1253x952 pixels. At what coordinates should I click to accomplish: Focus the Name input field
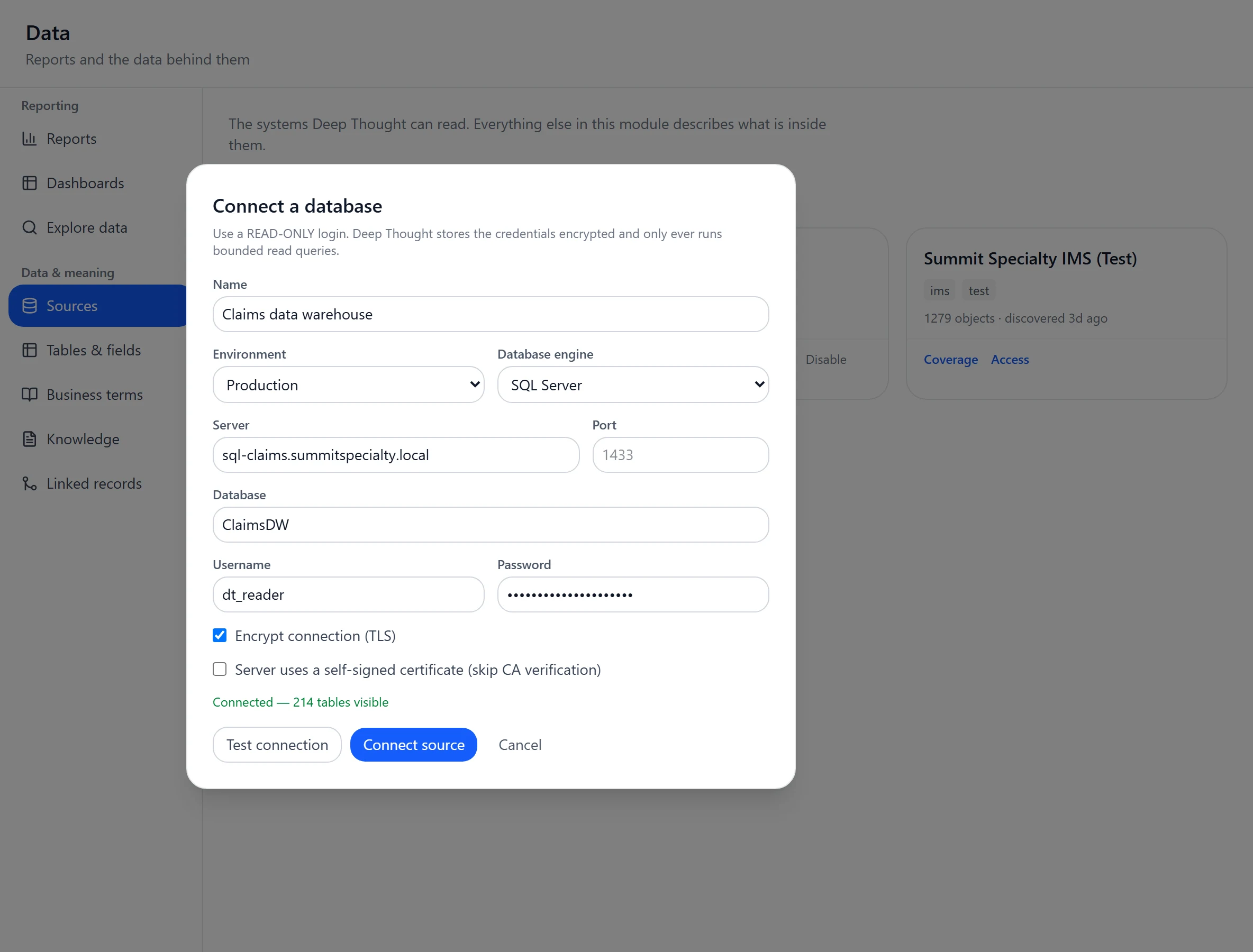(x=491, y=315)
